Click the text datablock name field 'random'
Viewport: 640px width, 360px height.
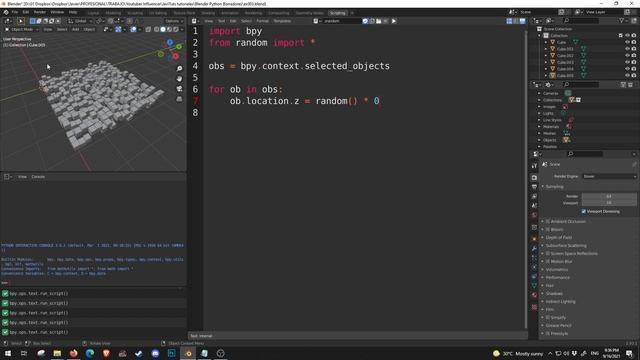point(342,21)
